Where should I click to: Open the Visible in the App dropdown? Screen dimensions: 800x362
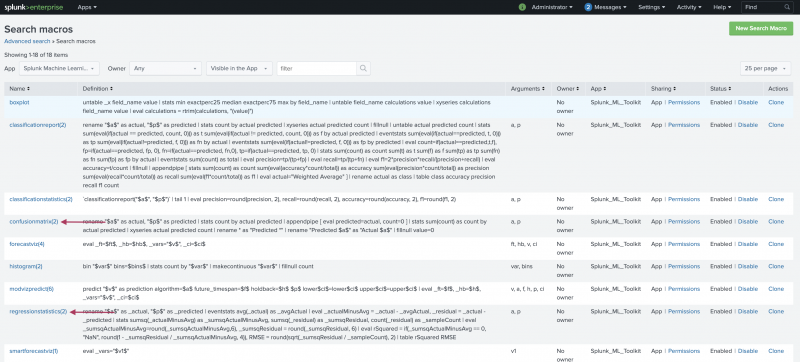pos(239,68)
